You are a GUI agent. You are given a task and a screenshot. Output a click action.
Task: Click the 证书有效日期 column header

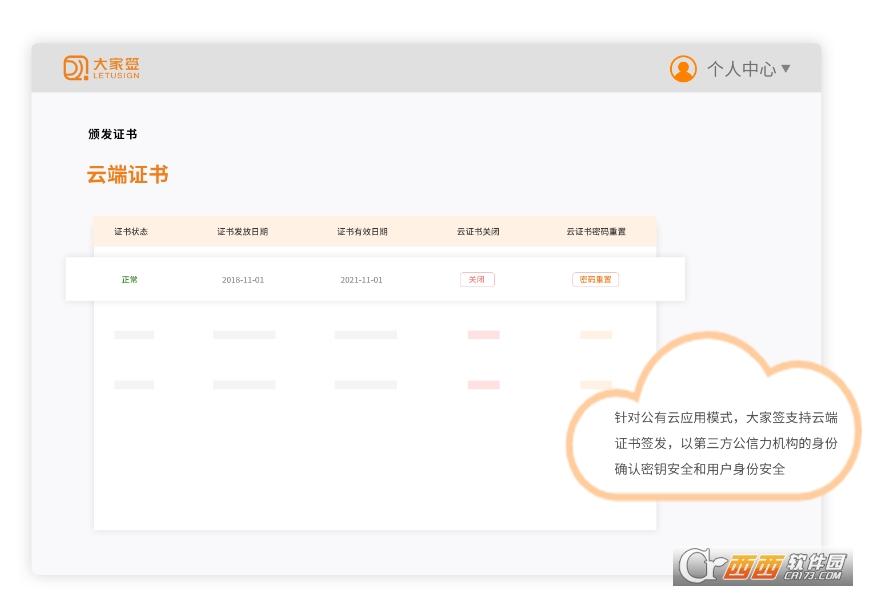click(362, 232)
